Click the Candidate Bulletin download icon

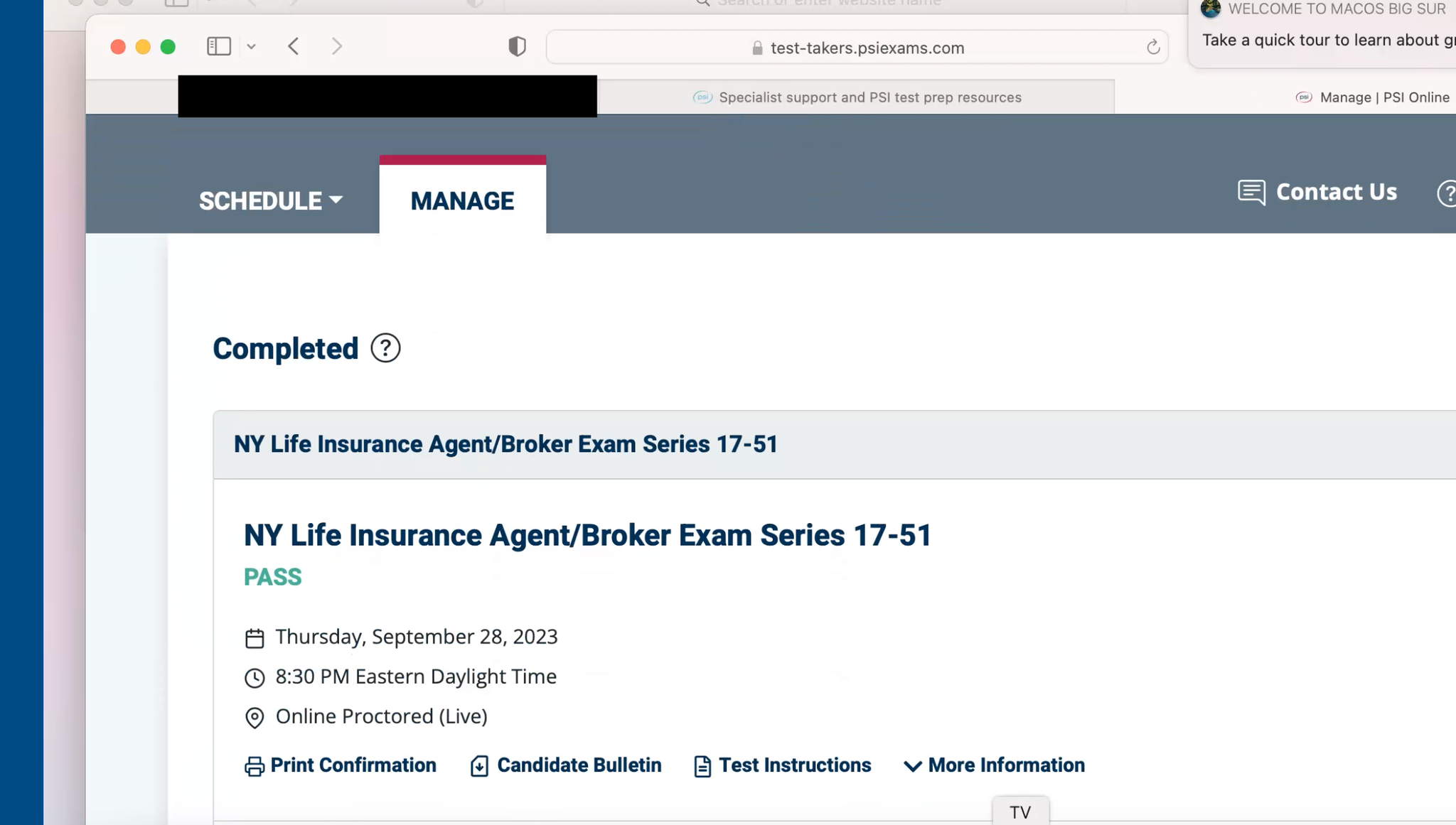click(x=478, y=766)
